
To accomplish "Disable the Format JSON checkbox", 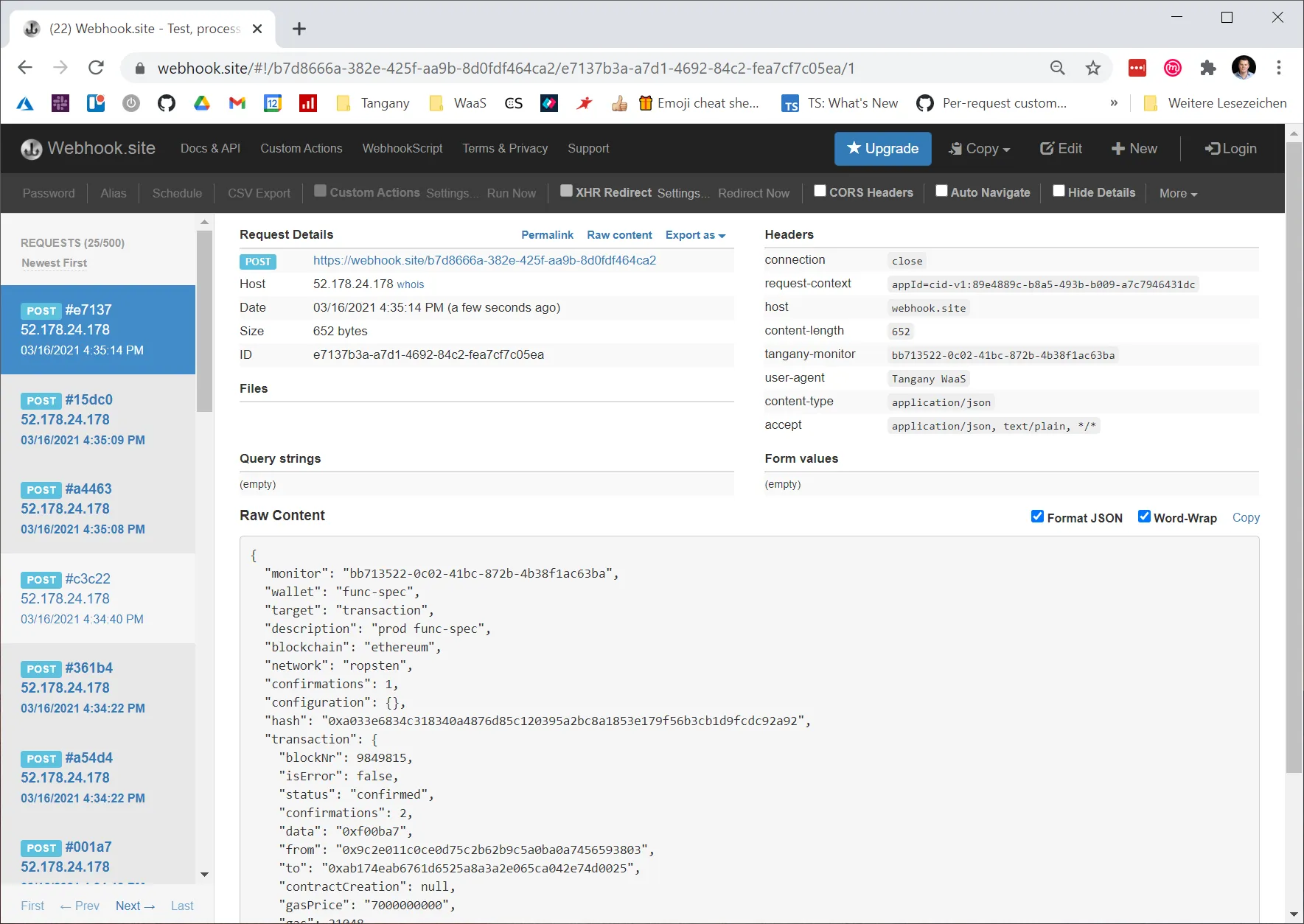I will point(1037,517).
